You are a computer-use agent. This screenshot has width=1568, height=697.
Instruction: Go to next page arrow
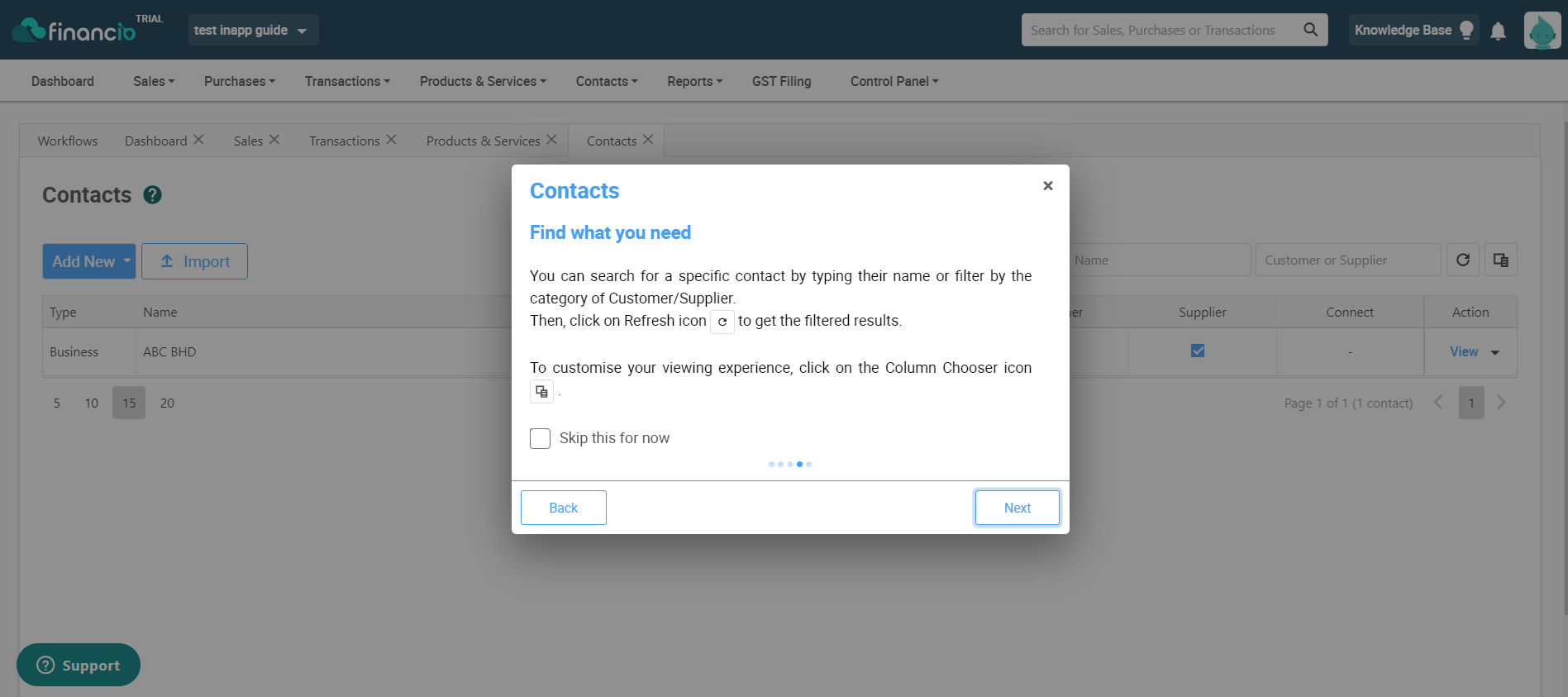1502,403
